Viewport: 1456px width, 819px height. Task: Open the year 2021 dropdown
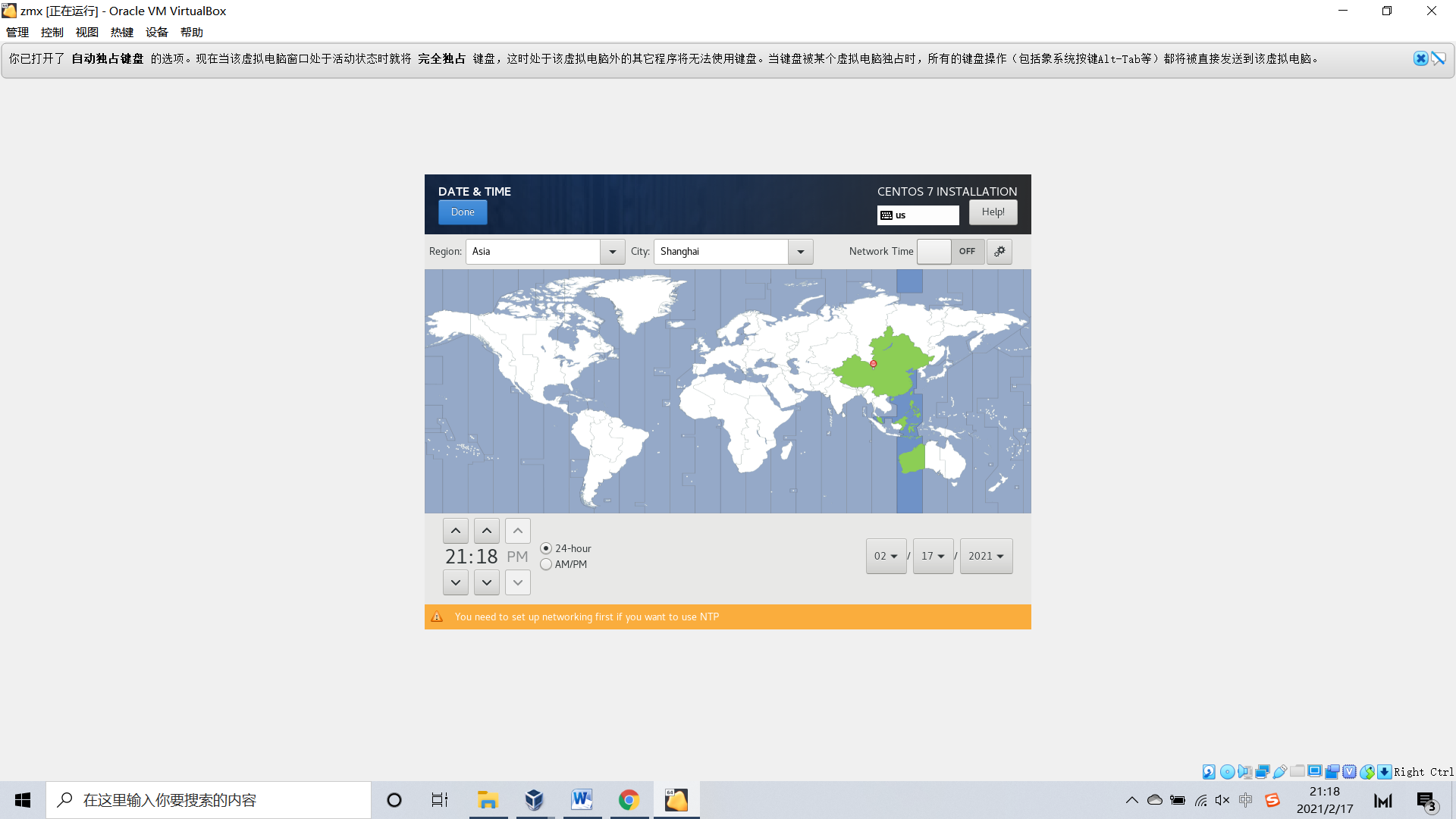986,556
